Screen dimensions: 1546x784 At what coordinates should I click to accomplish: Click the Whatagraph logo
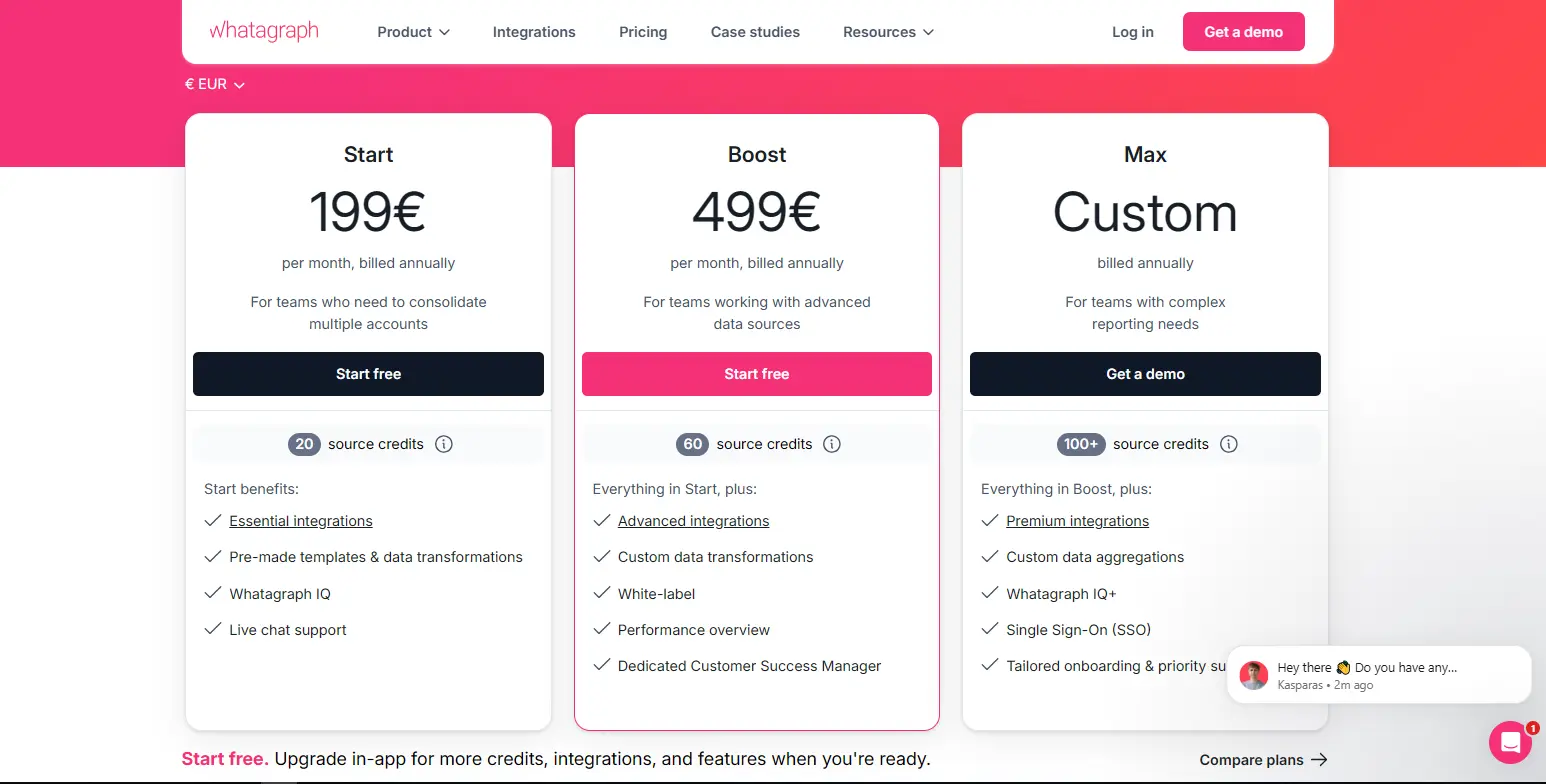coord(264,31)
